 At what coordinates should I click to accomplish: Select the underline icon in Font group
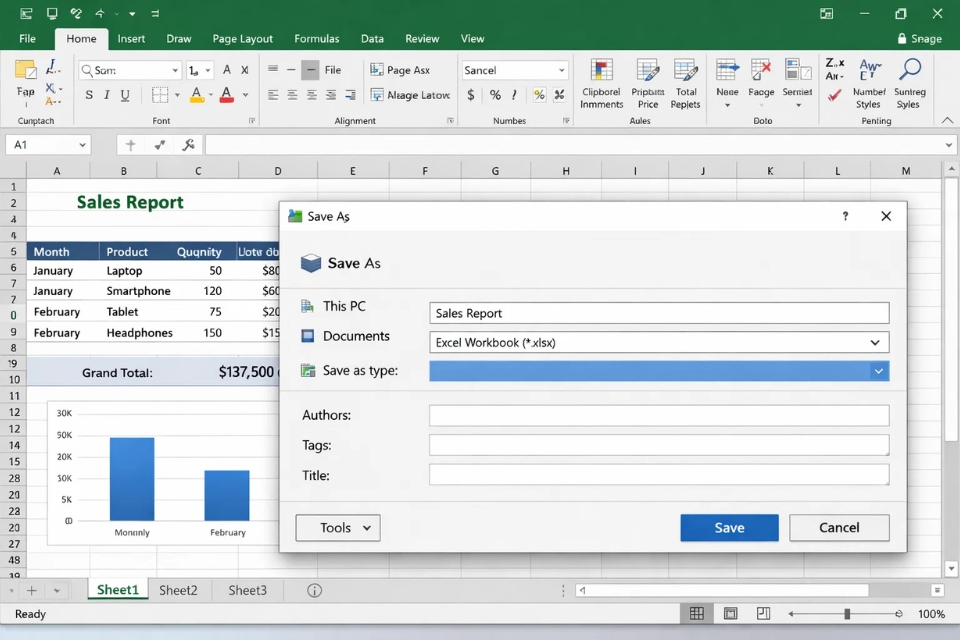123,94
